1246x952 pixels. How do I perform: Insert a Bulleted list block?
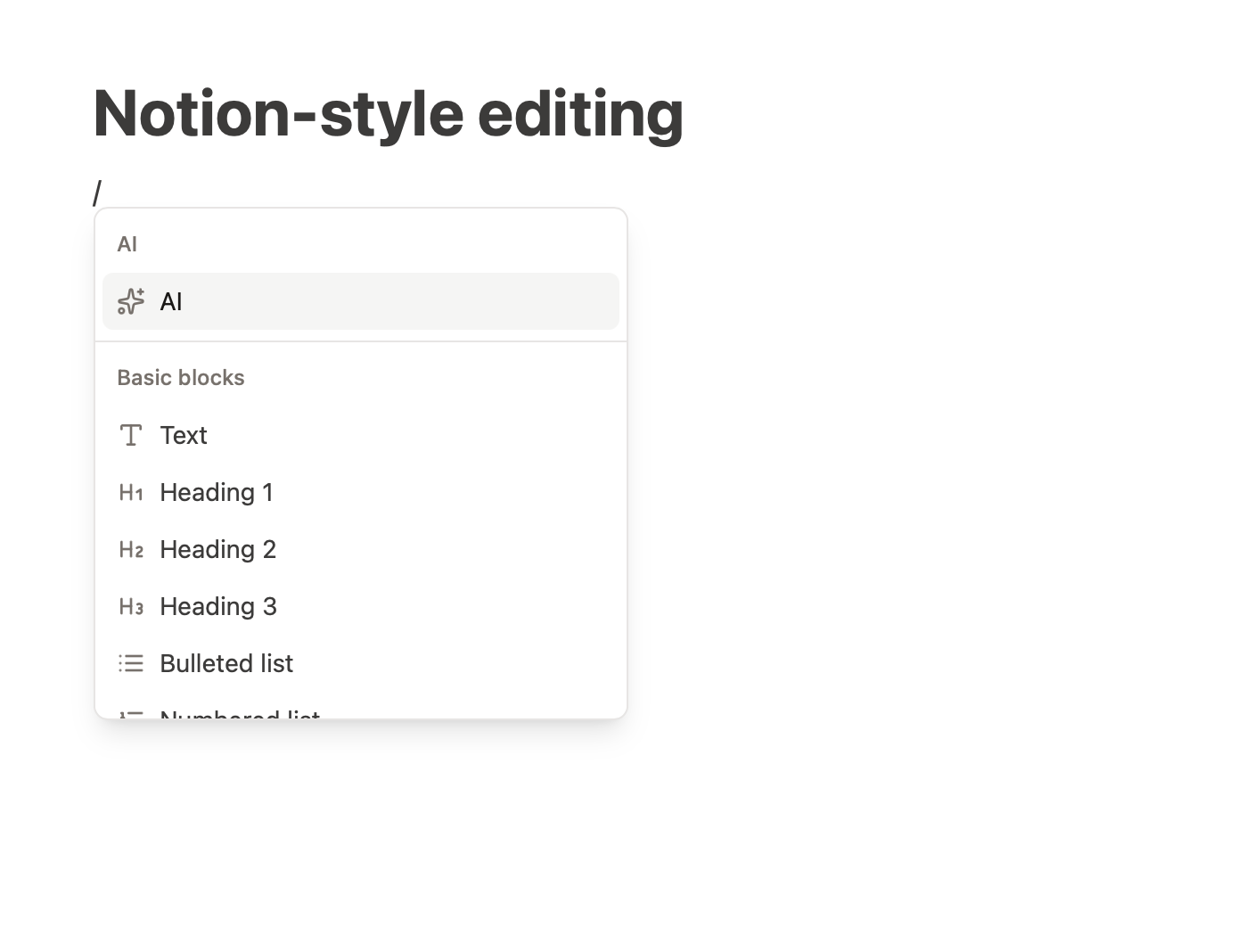tap(361, 663)
